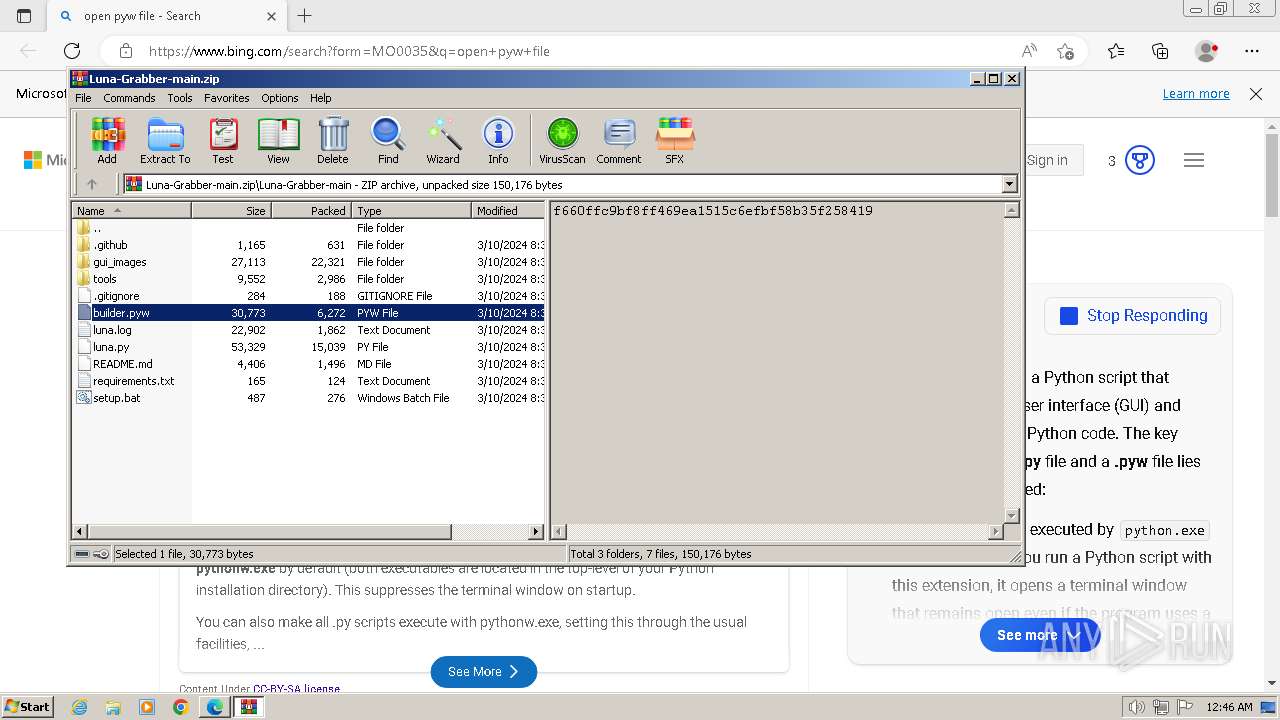The height and width of the screenshot is (720, 1280).
Task: Sort files by Packed column
Action: coord(311,210)
